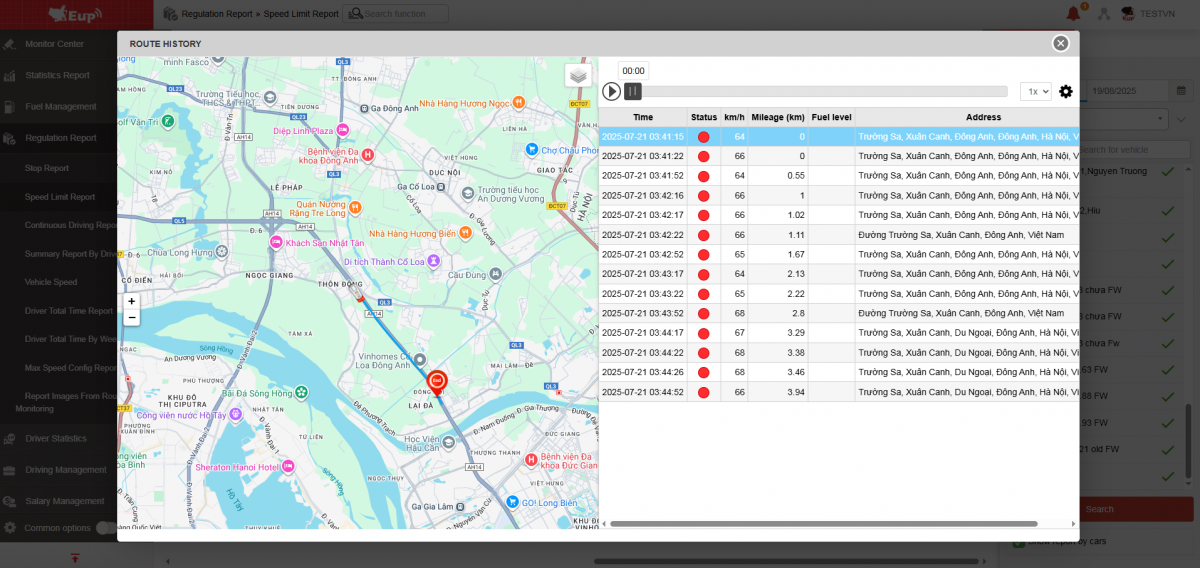Open Stop Report submenu item
Screen dimensions: 1200x568
[x=47, y=168]
